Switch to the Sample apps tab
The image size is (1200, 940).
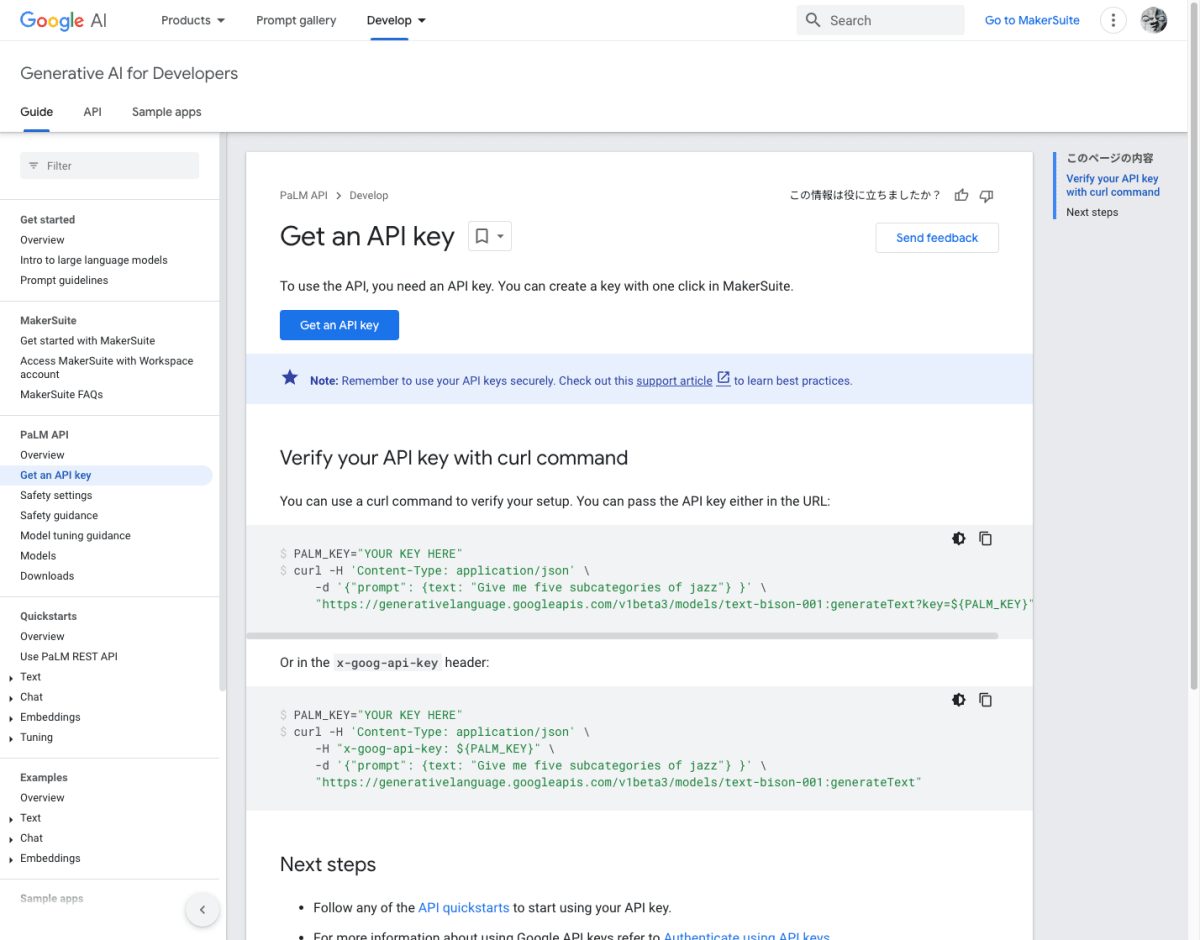pos(166,112)
